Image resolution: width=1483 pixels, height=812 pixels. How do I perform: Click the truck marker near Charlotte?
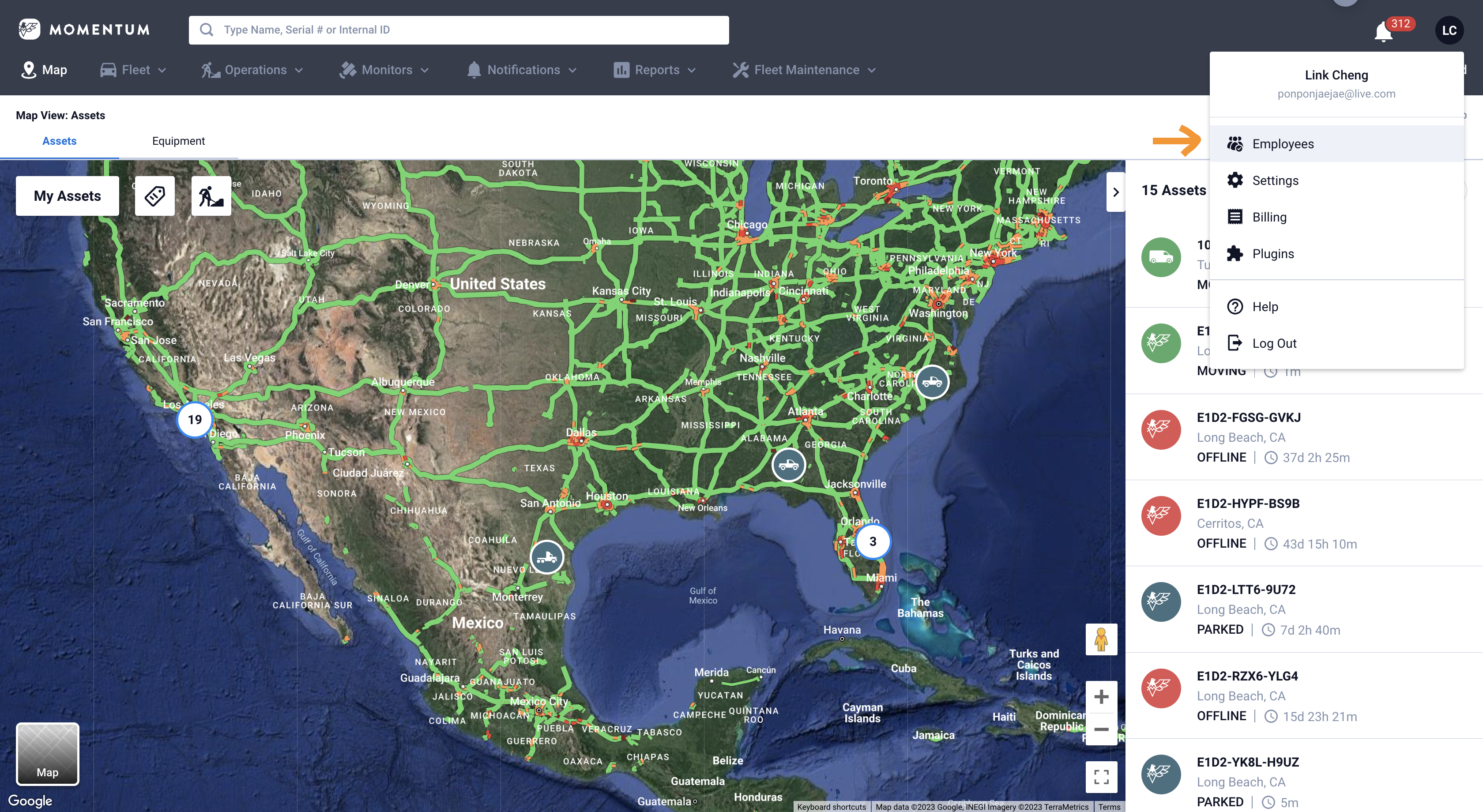[x=933, y=382]
